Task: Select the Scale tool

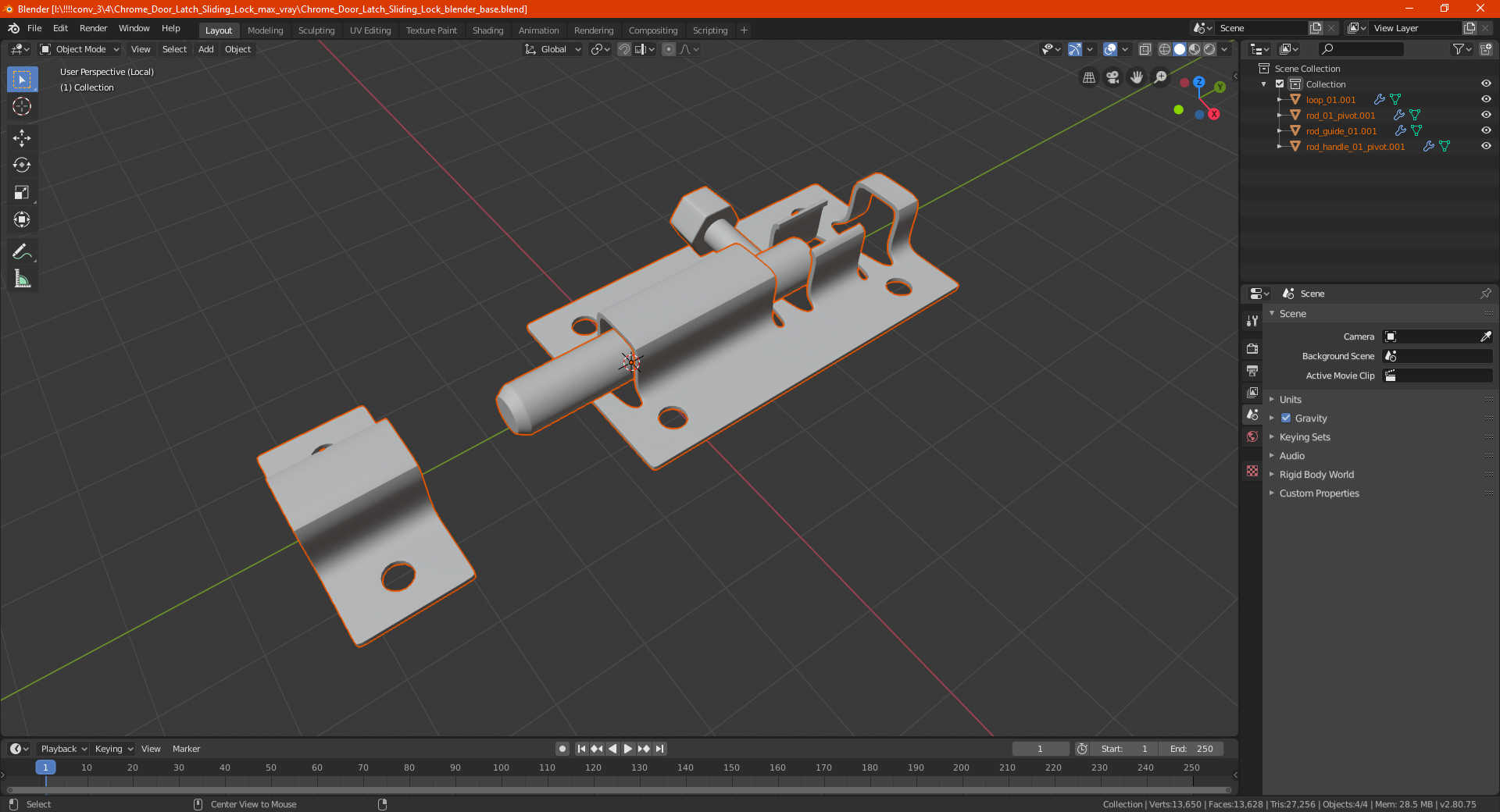Action: click(22, 192)
